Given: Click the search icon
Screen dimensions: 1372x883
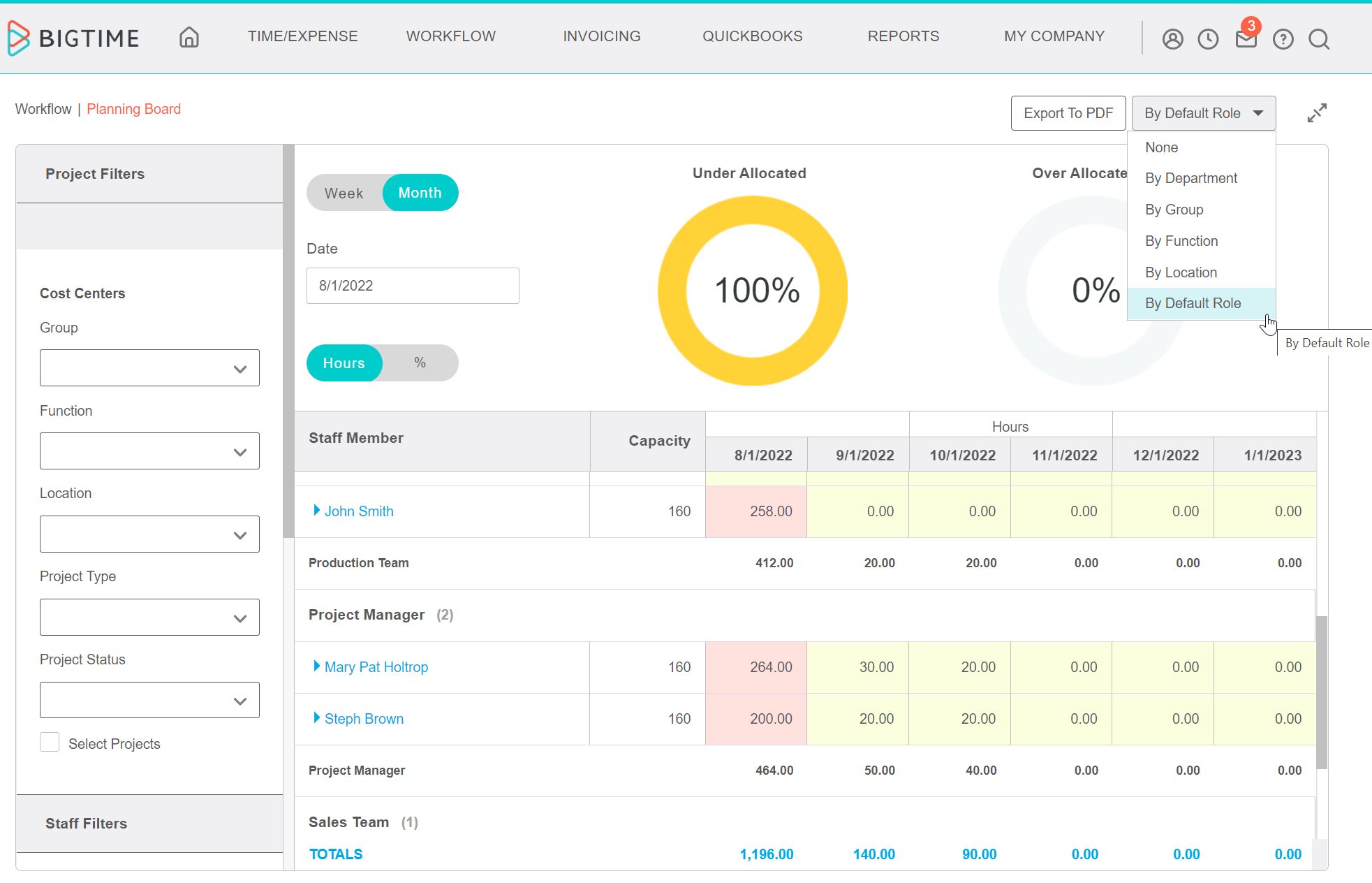Looking at the screenshot, I should 1320,36.
